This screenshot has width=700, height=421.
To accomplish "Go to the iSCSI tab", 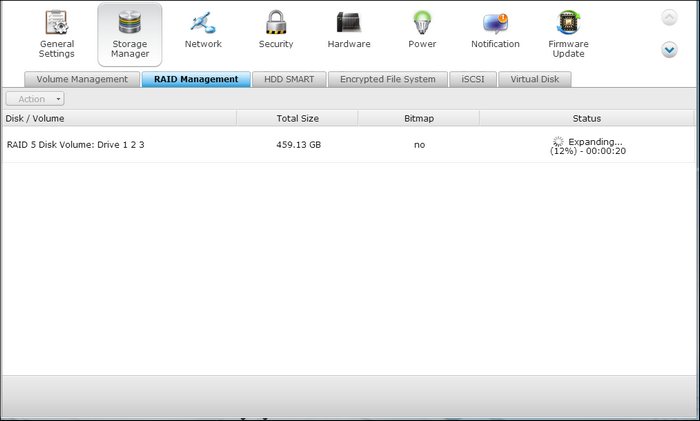I will coord(473,79).
